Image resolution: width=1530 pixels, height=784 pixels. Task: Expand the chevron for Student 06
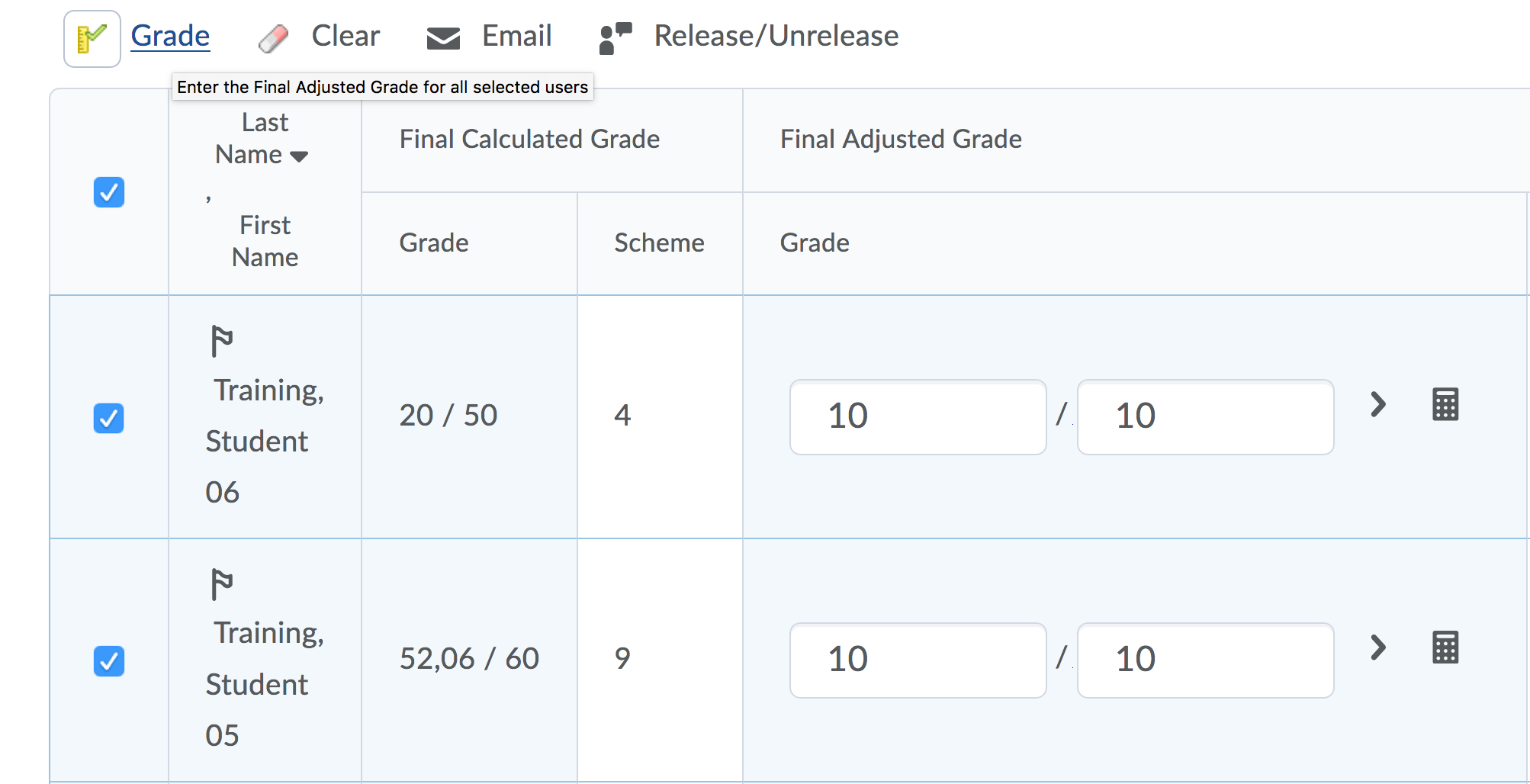click(x=1377, y=405)
